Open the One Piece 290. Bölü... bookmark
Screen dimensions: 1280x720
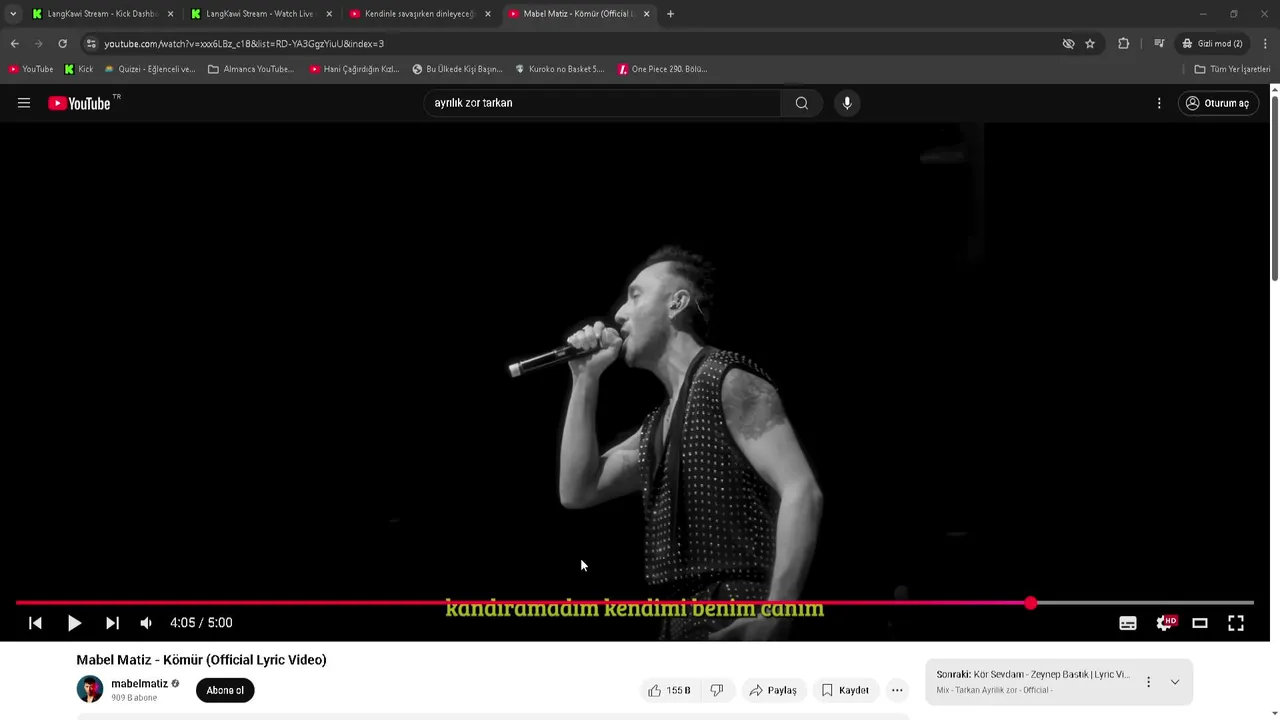(x=663, y=69)
